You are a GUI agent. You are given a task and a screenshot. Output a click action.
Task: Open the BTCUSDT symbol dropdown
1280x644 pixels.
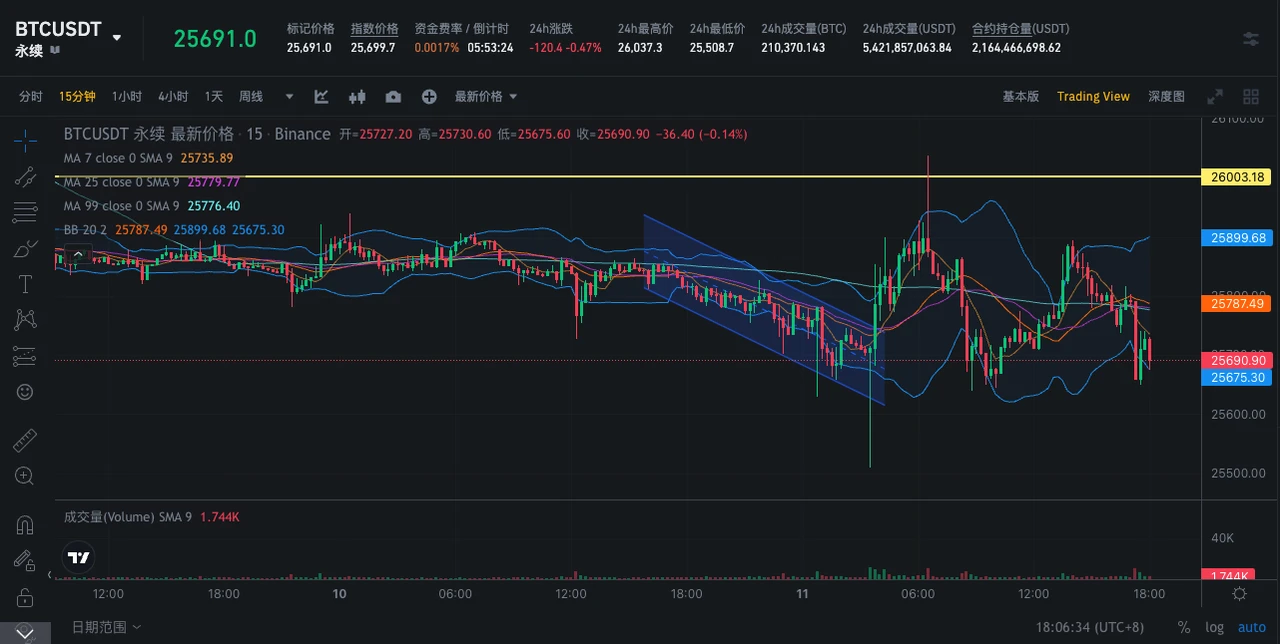117,38
